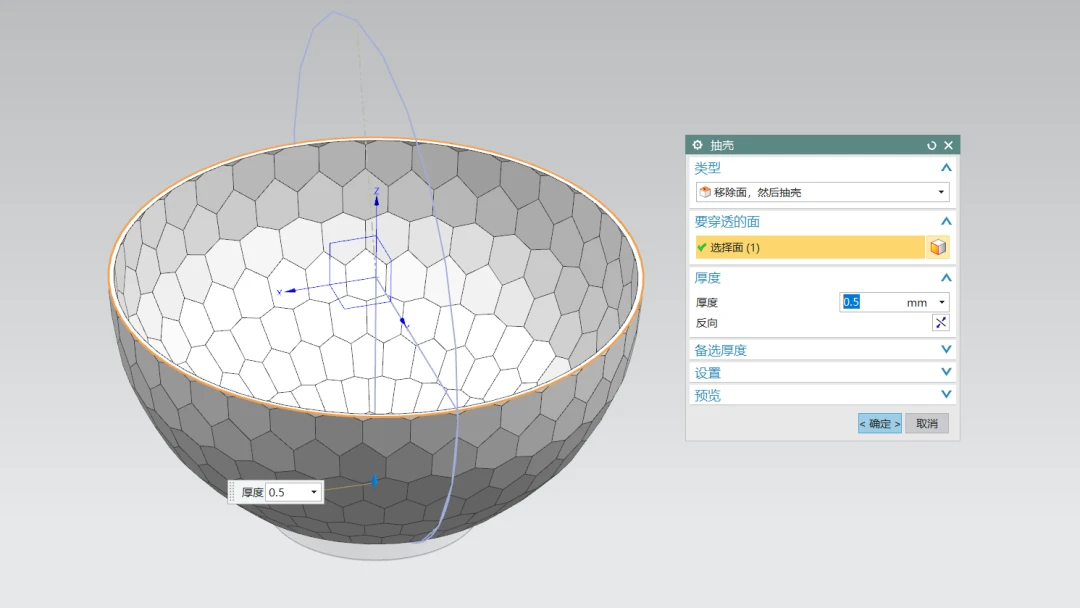Expand the 备选厚度 section
Screen dimensions: 1080x608
[946, 350]
